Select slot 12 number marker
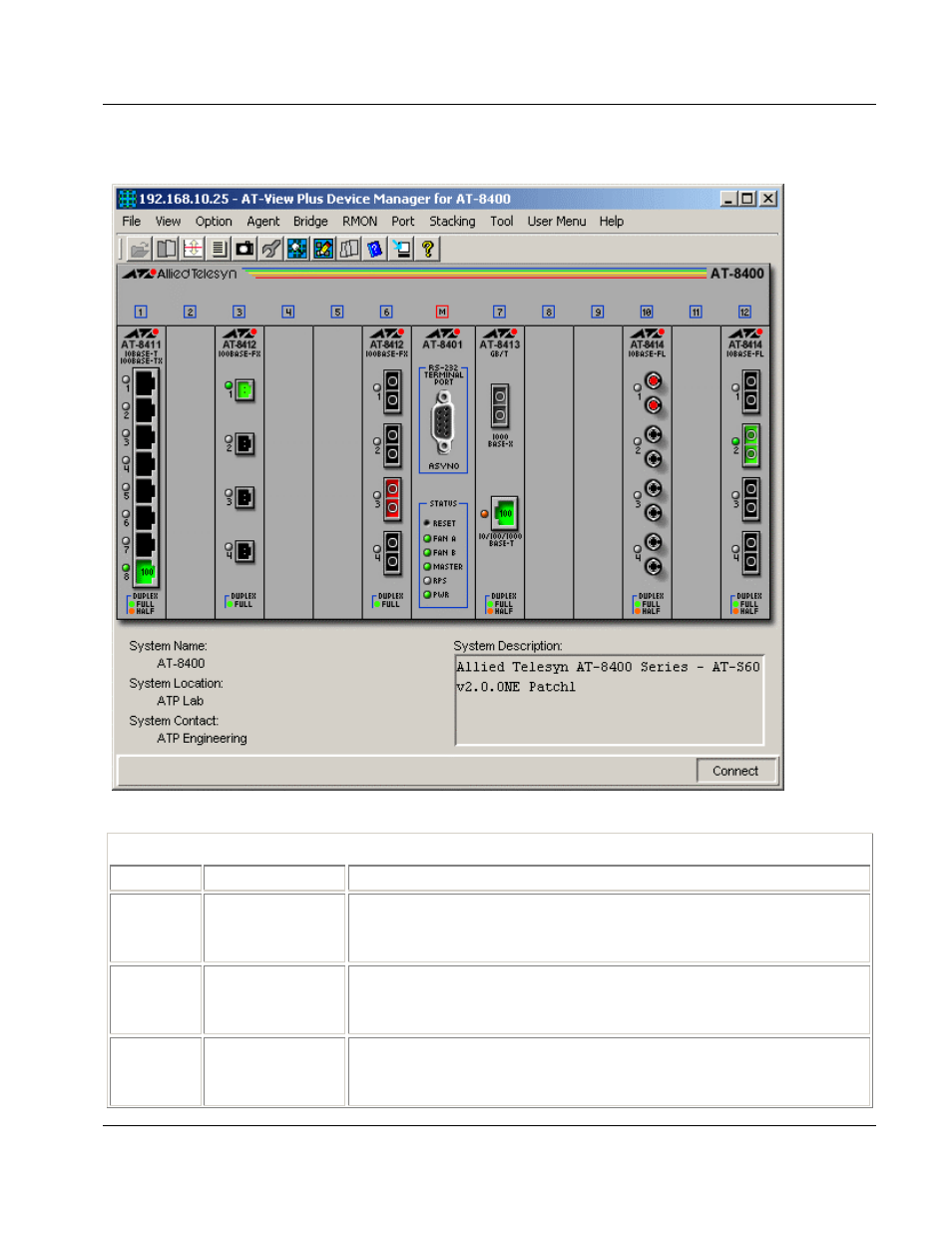This screenshot has height=1233, width=952. pyautogui.click(x=744, y=311)
